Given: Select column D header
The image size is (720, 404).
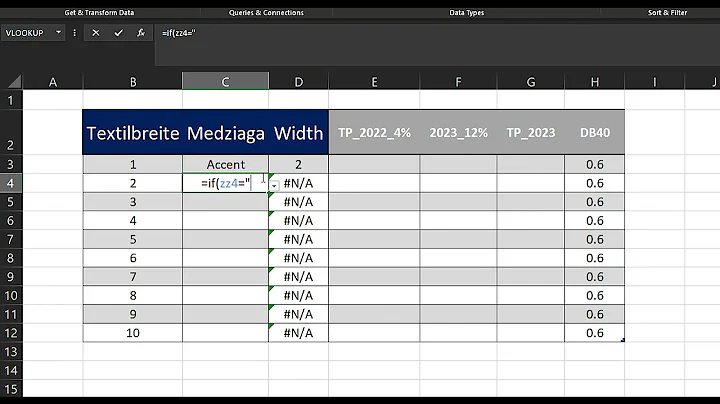Looking at the screenshot, I should (x=298, y=82).
